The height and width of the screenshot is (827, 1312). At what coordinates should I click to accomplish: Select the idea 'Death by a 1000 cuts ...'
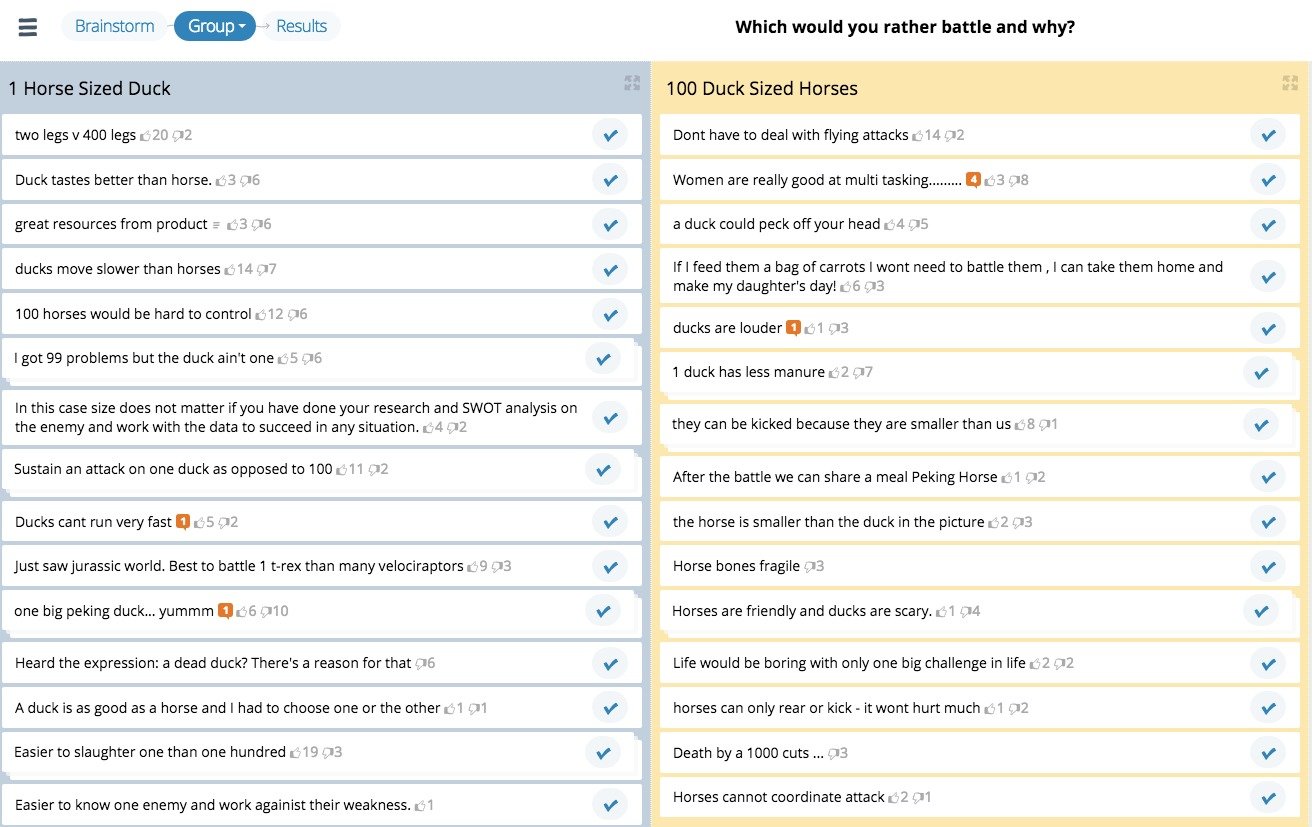tap(748, 753)
